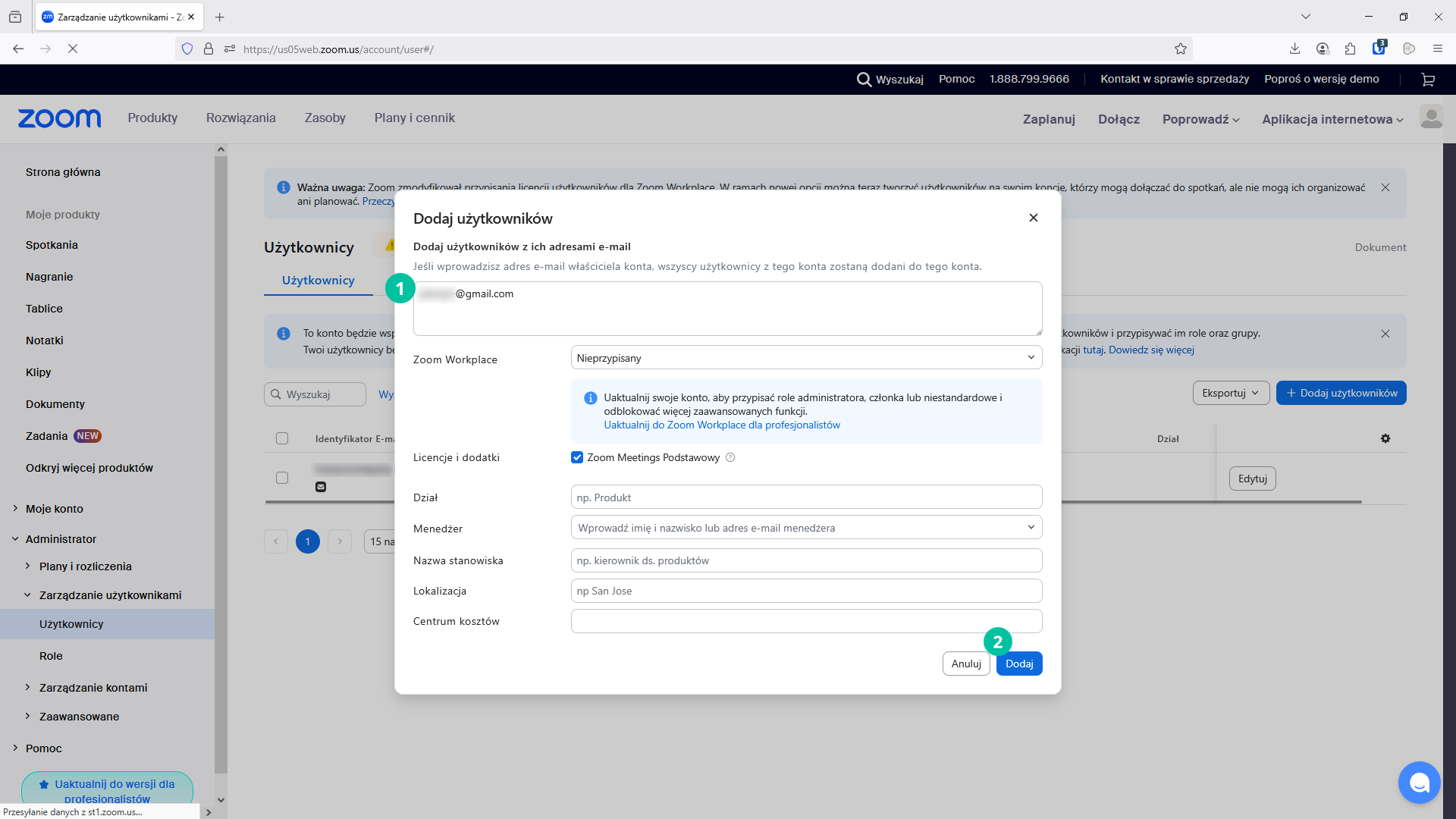This screenshot has width=1456, height=819.
Task: Select the user row checkbox
Action: [282, 478]
